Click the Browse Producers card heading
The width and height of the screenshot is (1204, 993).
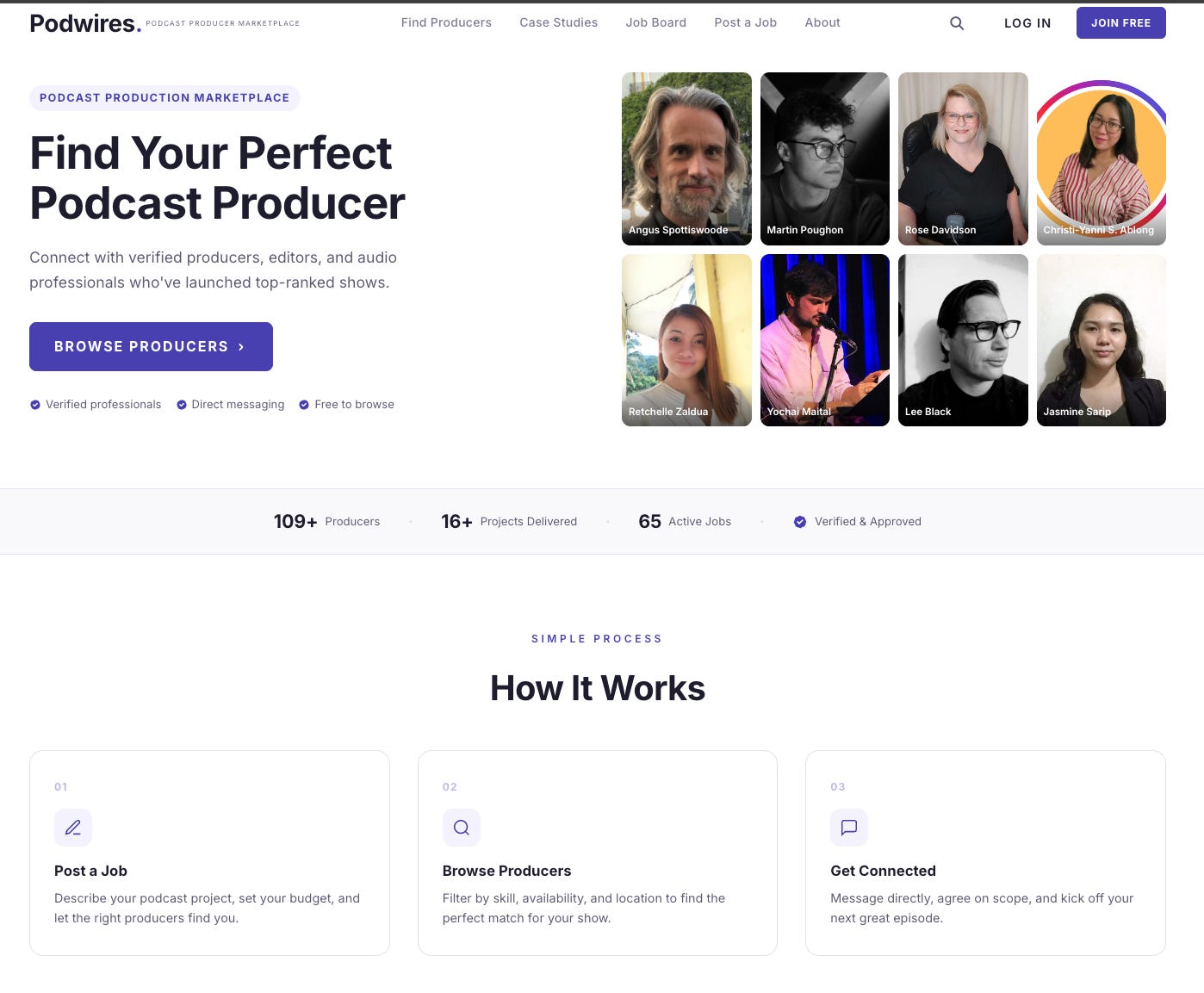506,871
